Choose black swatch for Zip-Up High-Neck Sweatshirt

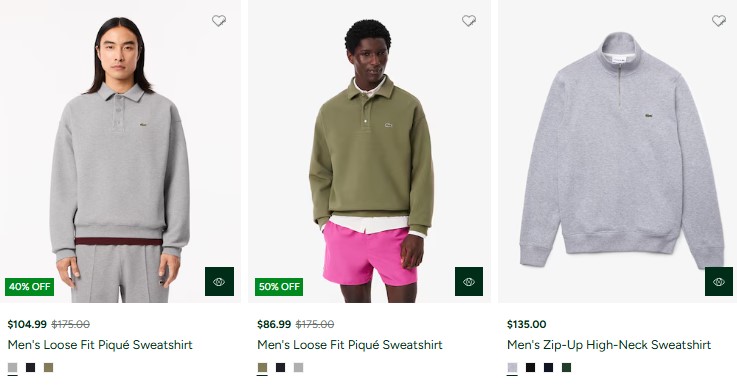click(x=531, y=368)
